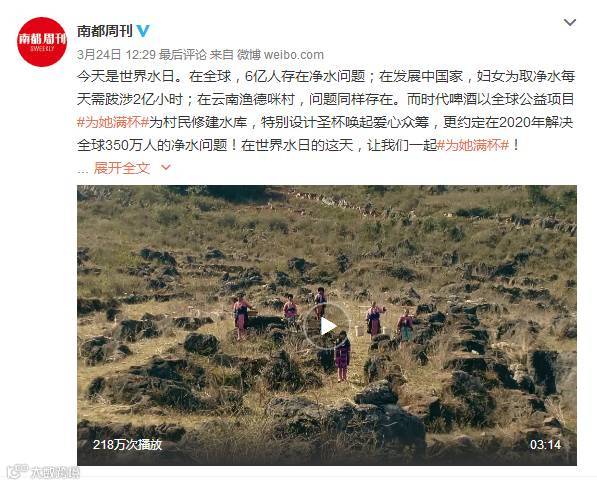This screenshot has height=485, width=597.
Task: Click the 03:14 video duration label
Action: (x=545, y=445)
